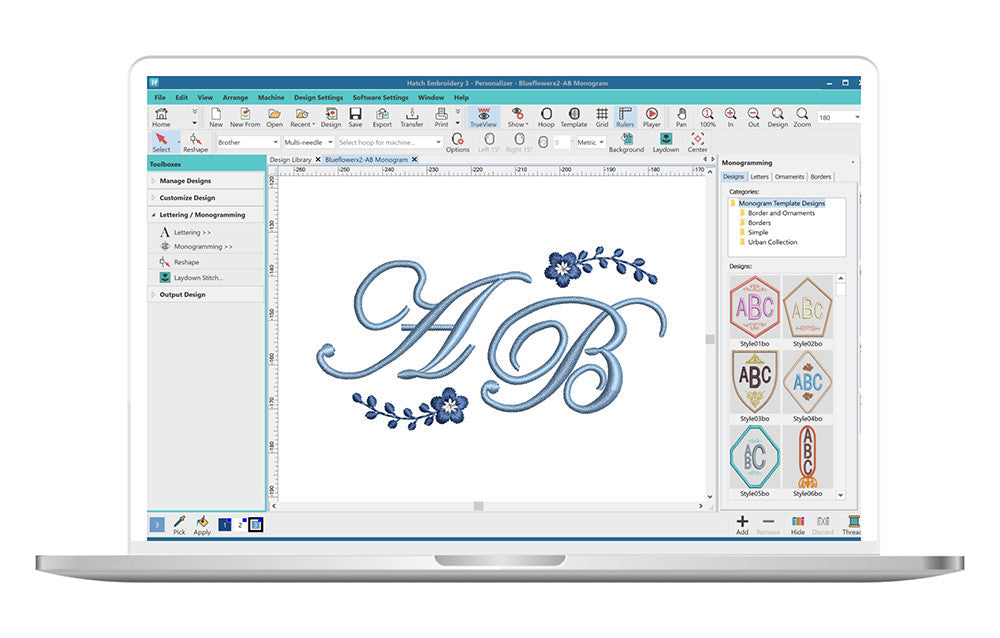Select the Pan hand tool
1000x638 pixels.
[x=681, y=117]
